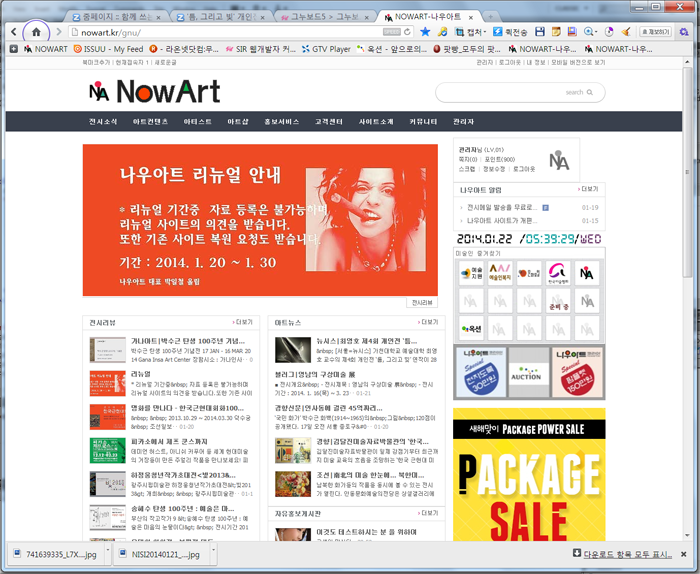Open the ISSUU - My Feed bookmark
700x574 pixels.
coord(108,49)
